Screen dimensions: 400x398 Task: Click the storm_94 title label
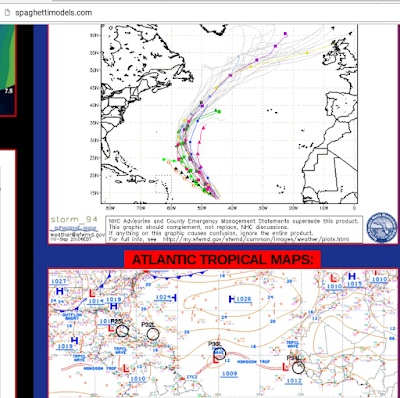coord(74,219)
